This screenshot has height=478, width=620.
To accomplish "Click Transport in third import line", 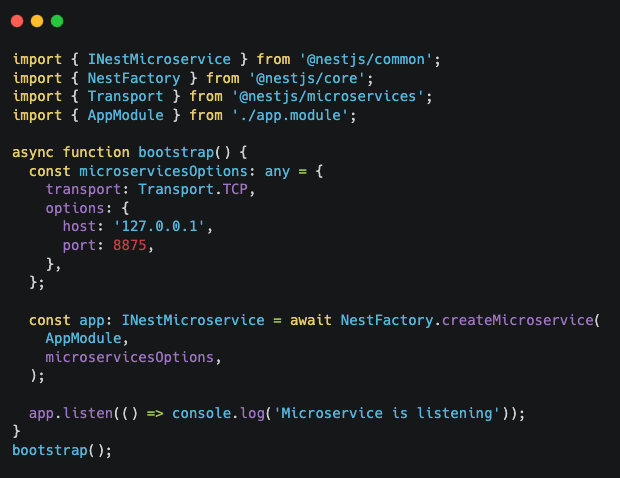I will point(125,96).
